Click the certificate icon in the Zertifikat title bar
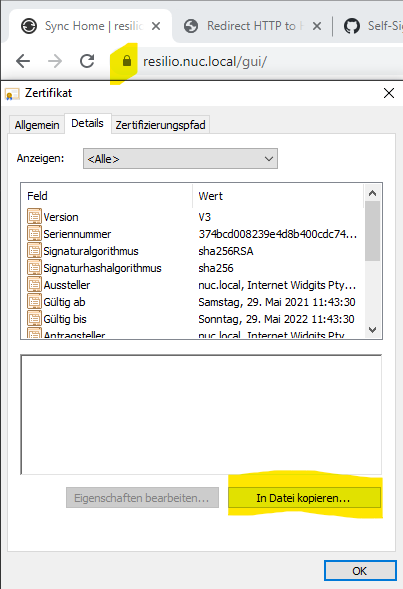403x589 pixels. pos(12,94)
